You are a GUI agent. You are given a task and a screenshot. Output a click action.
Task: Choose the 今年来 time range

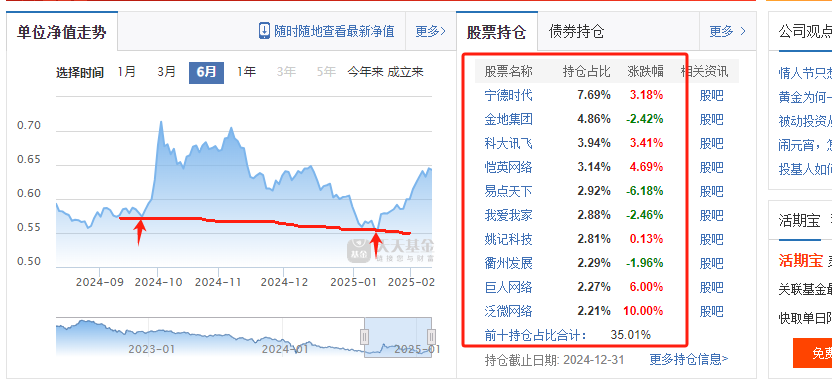pyautogui.click(x=365, y=72)
